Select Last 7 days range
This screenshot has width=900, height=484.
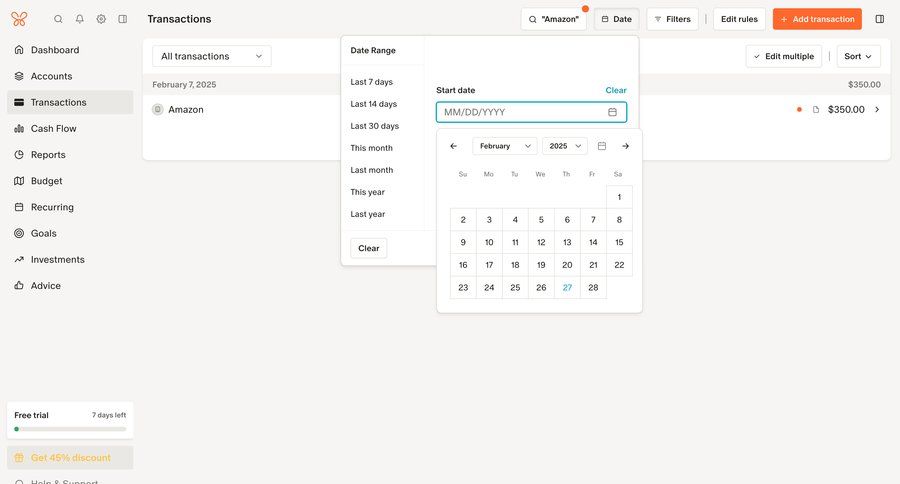click(371, 82)
